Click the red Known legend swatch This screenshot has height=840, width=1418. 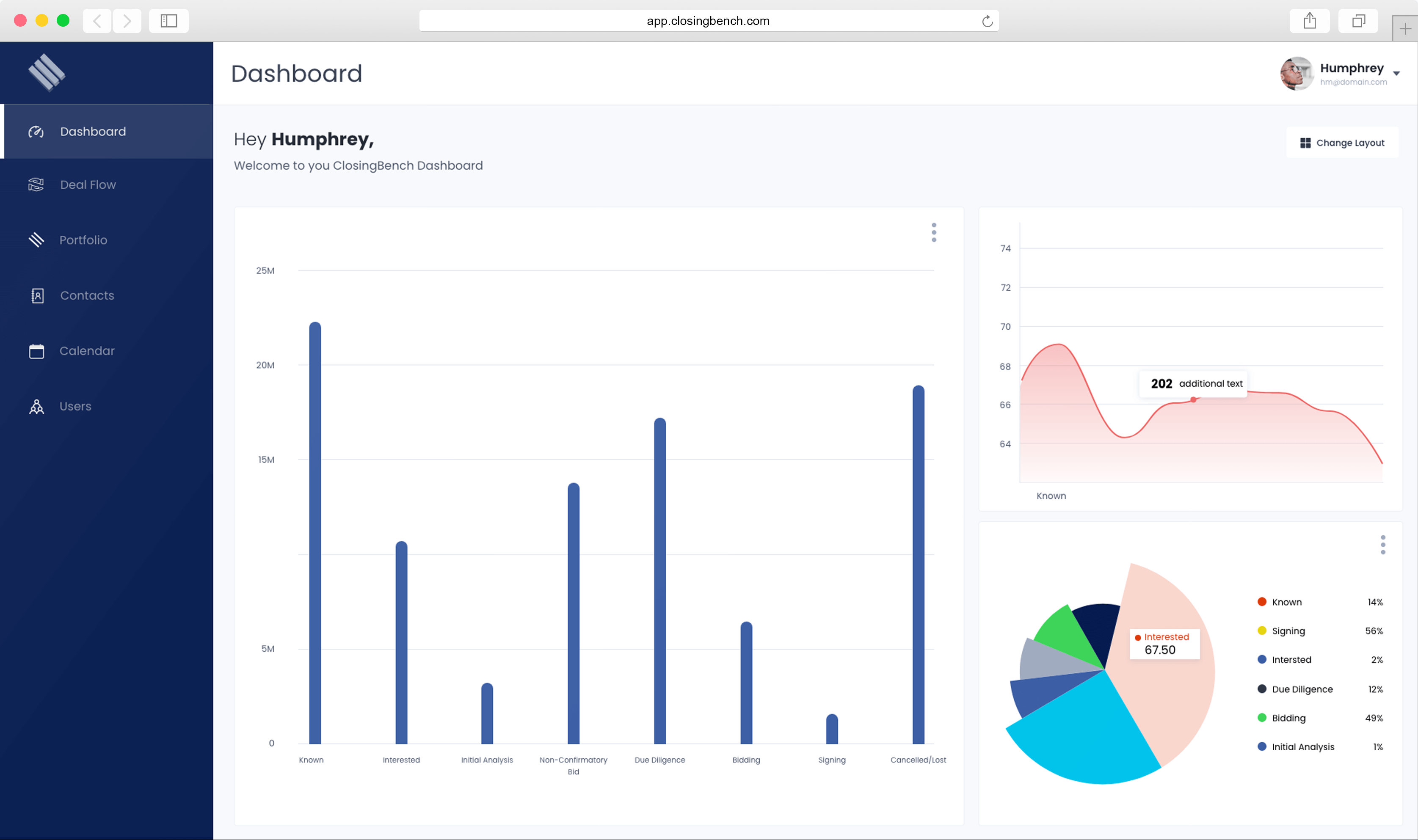[x=1262, y=602]
